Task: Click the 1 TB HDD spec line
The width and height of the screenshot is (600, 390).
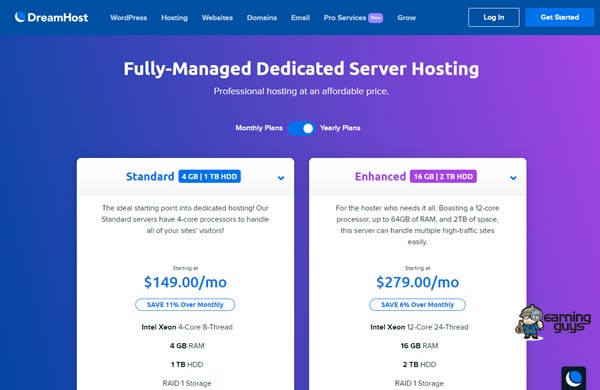Action: (x=187, y=364)
